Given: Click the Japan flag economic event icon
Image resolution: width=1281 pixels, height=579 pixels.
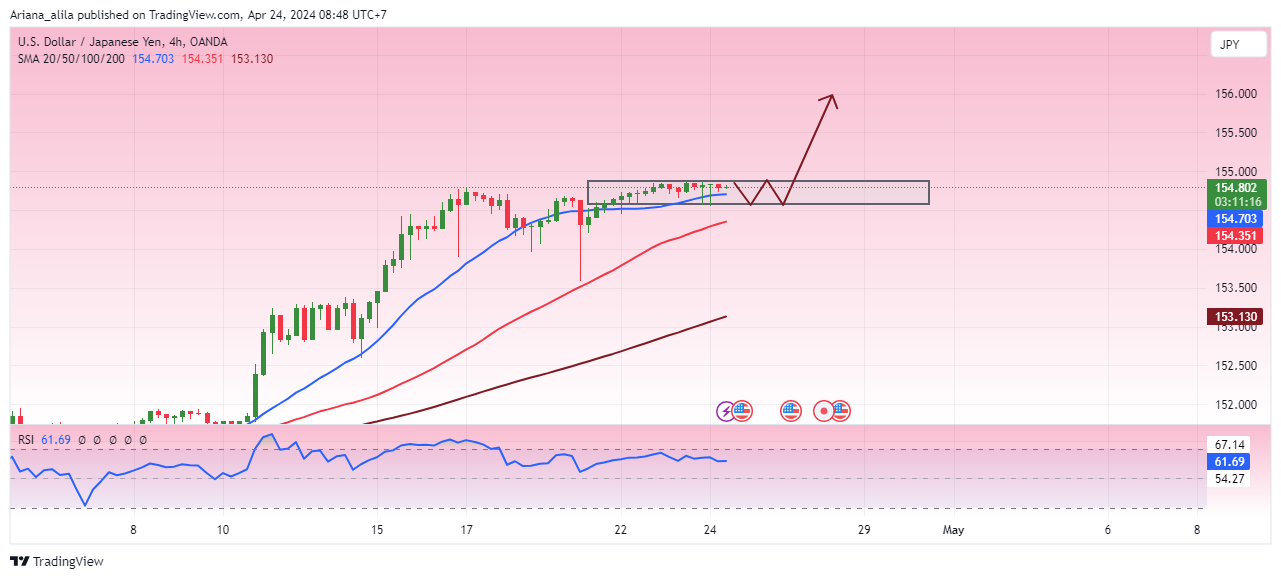Looking at the screenshot, I should 824,410.
